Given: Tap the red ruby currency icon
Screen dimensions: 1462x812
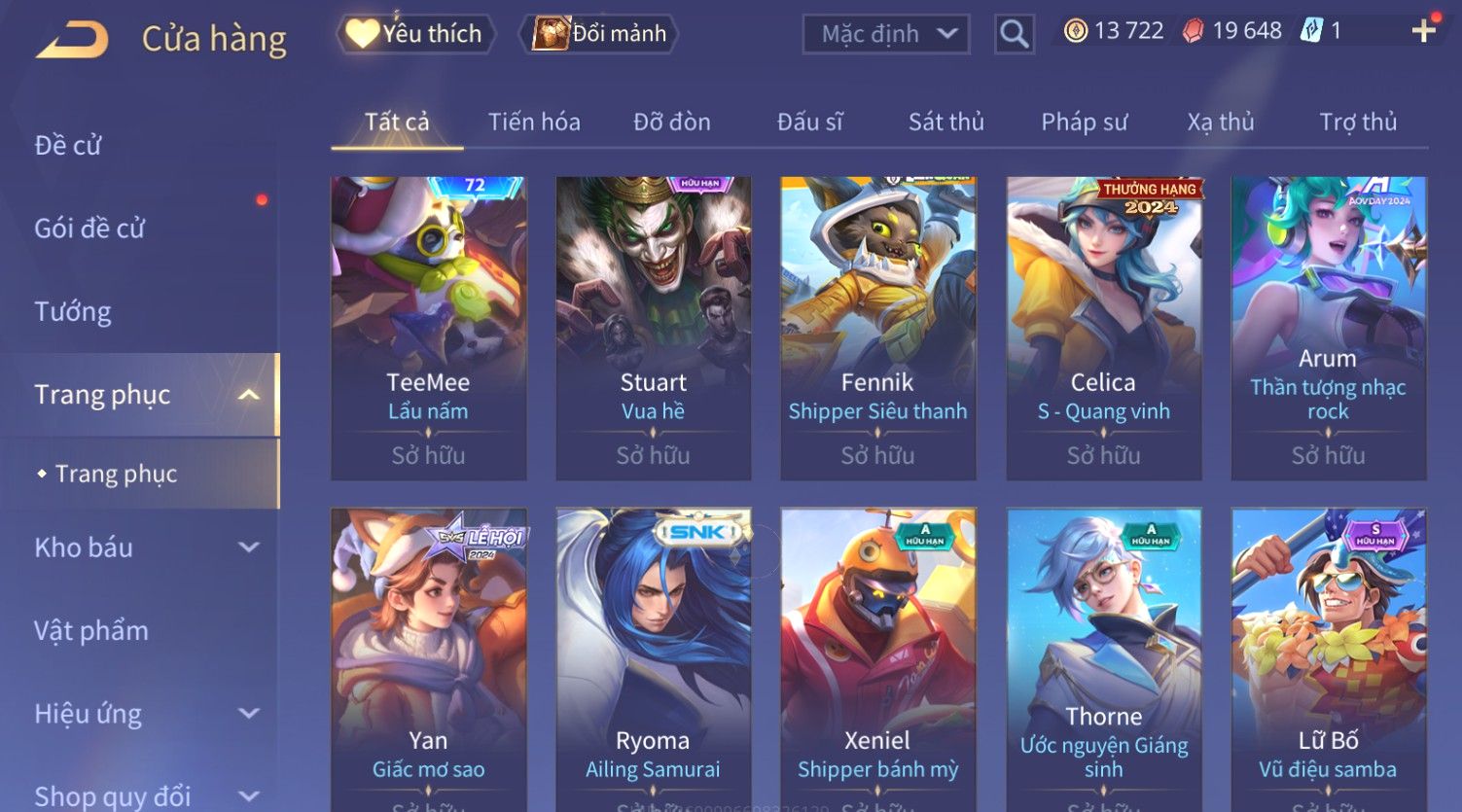Looking at the screenshot, I should click(x=1193, y=31).
